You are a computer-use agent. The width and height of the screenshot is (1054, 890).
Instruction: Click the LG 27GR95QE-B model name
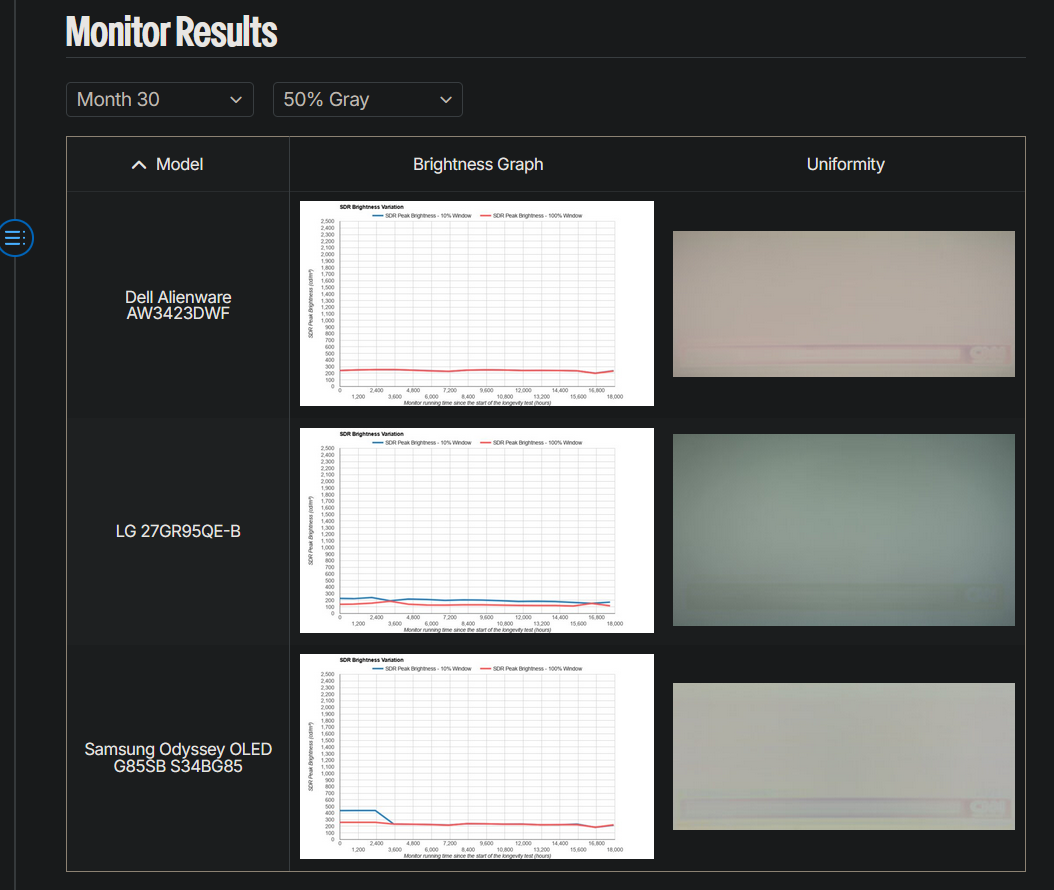click(x=178, y=531)
